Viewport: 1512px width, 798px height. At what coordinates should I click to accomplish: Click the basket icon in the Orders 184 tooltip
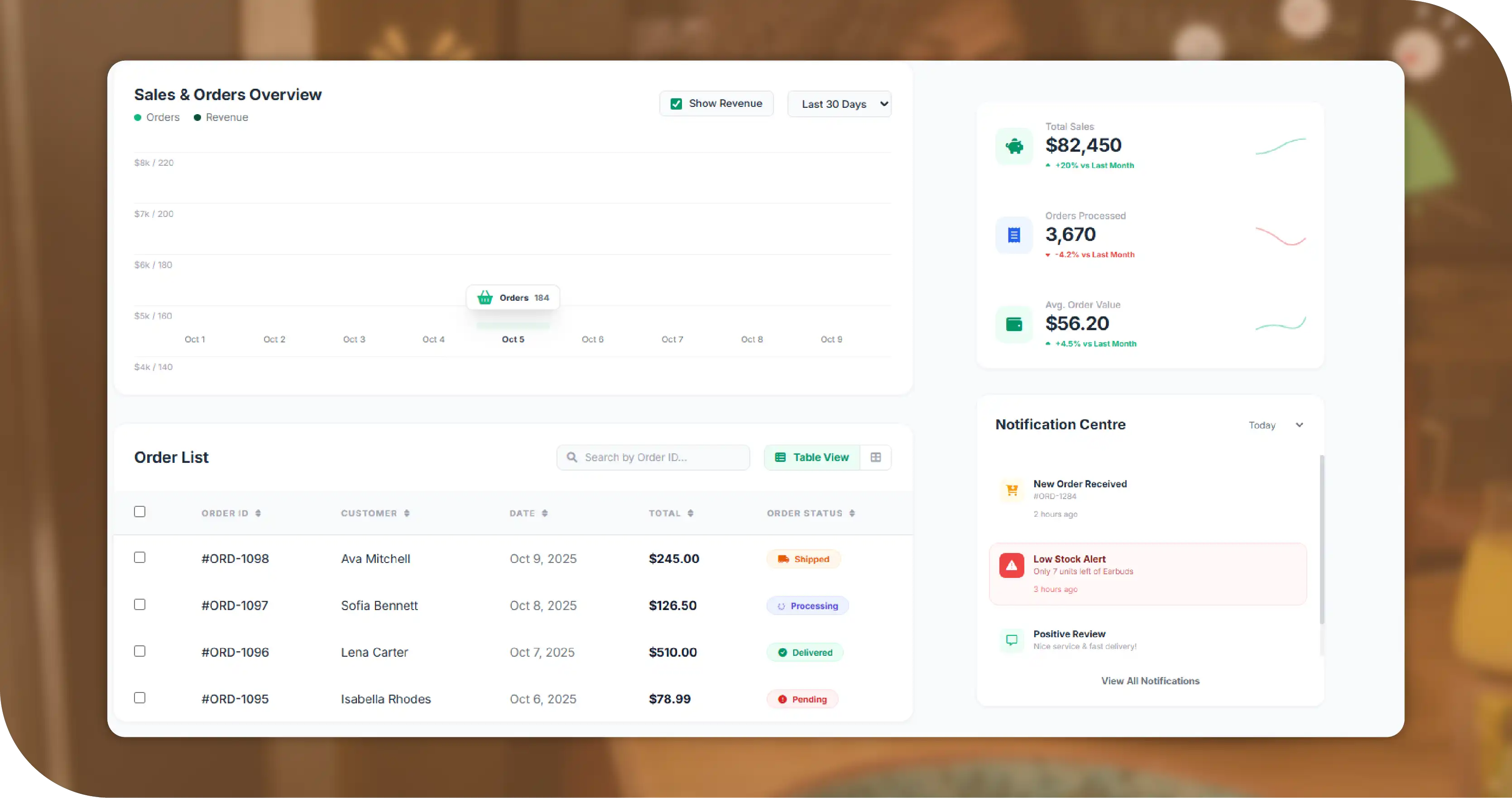tap(485, 298)
